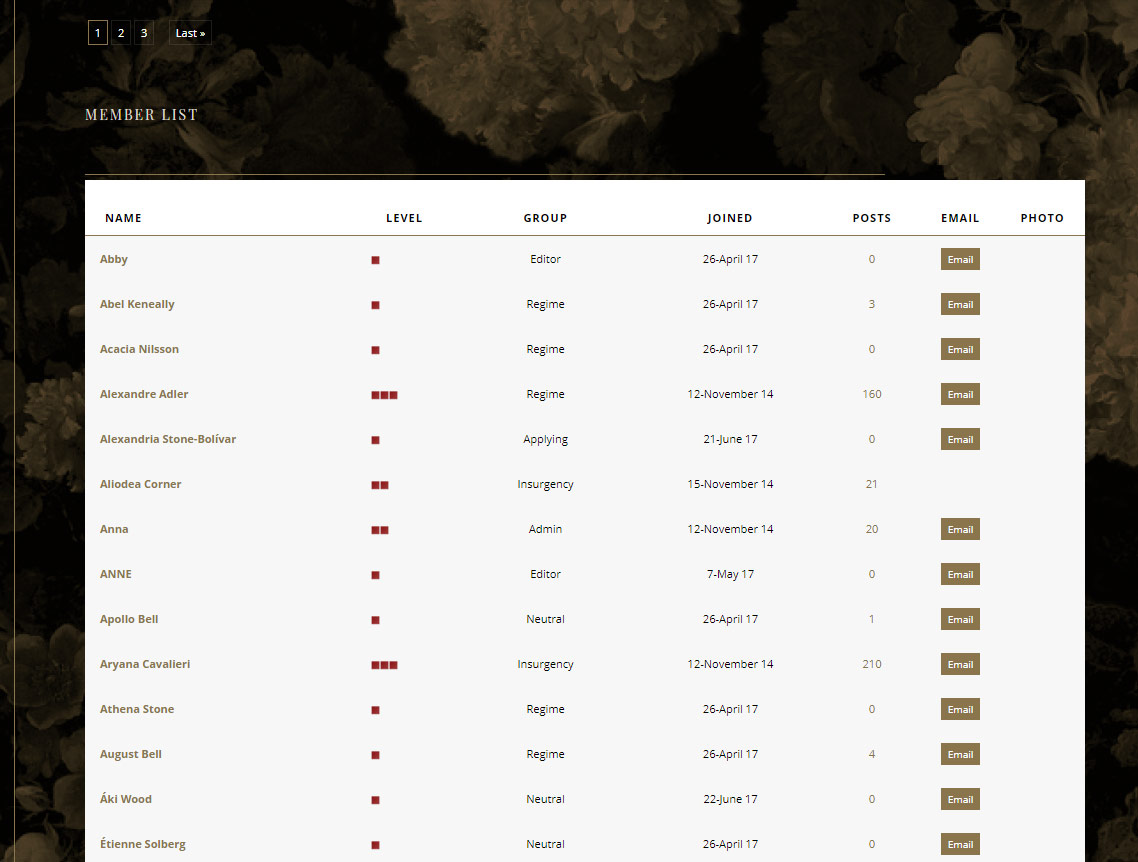The image size is (1138, 862).
Task: Open Aliodea Corner's profile
Action: coord(141,484)
